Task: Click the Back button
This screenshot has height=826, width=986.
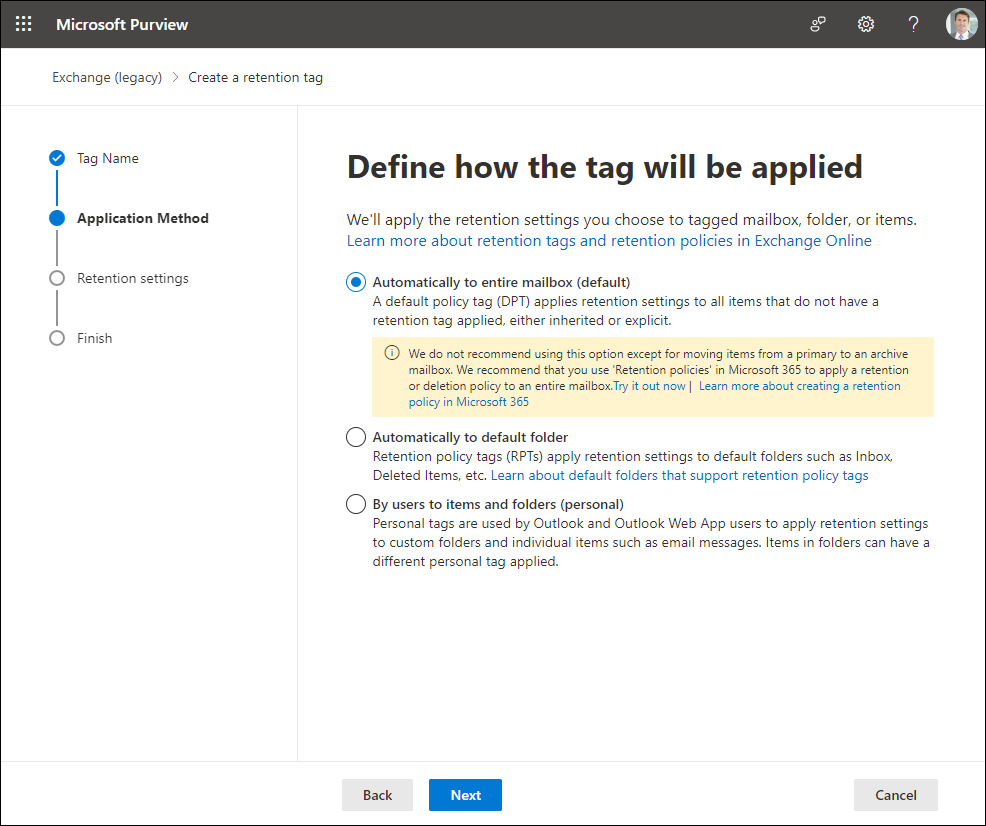Action: point(377,795)
